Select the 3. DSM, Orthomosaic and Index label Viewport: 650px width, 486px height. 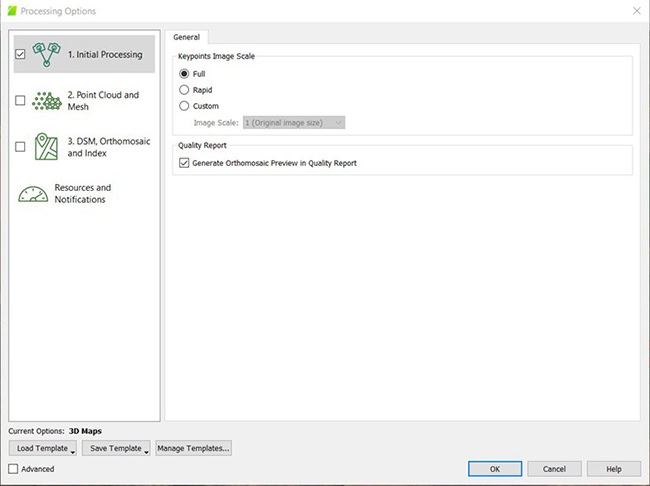[x=109, y=147]
